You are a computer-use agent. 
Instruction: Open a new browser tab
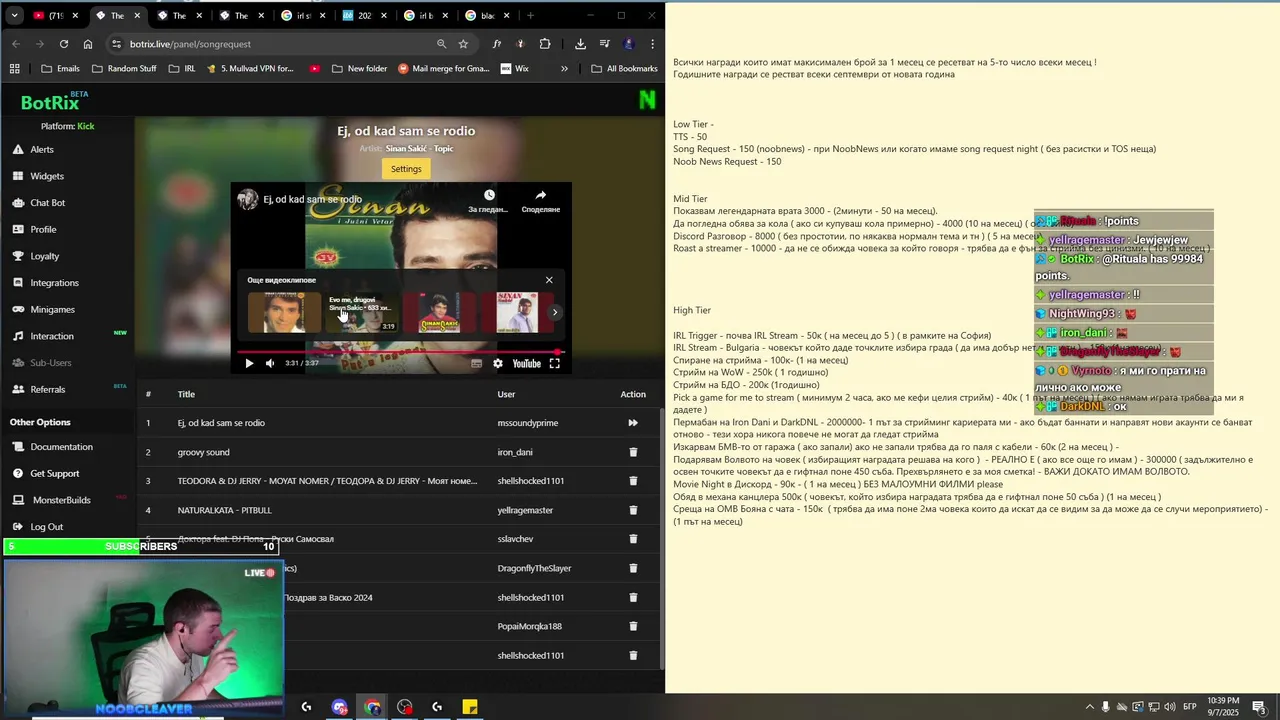coord(530,15)
